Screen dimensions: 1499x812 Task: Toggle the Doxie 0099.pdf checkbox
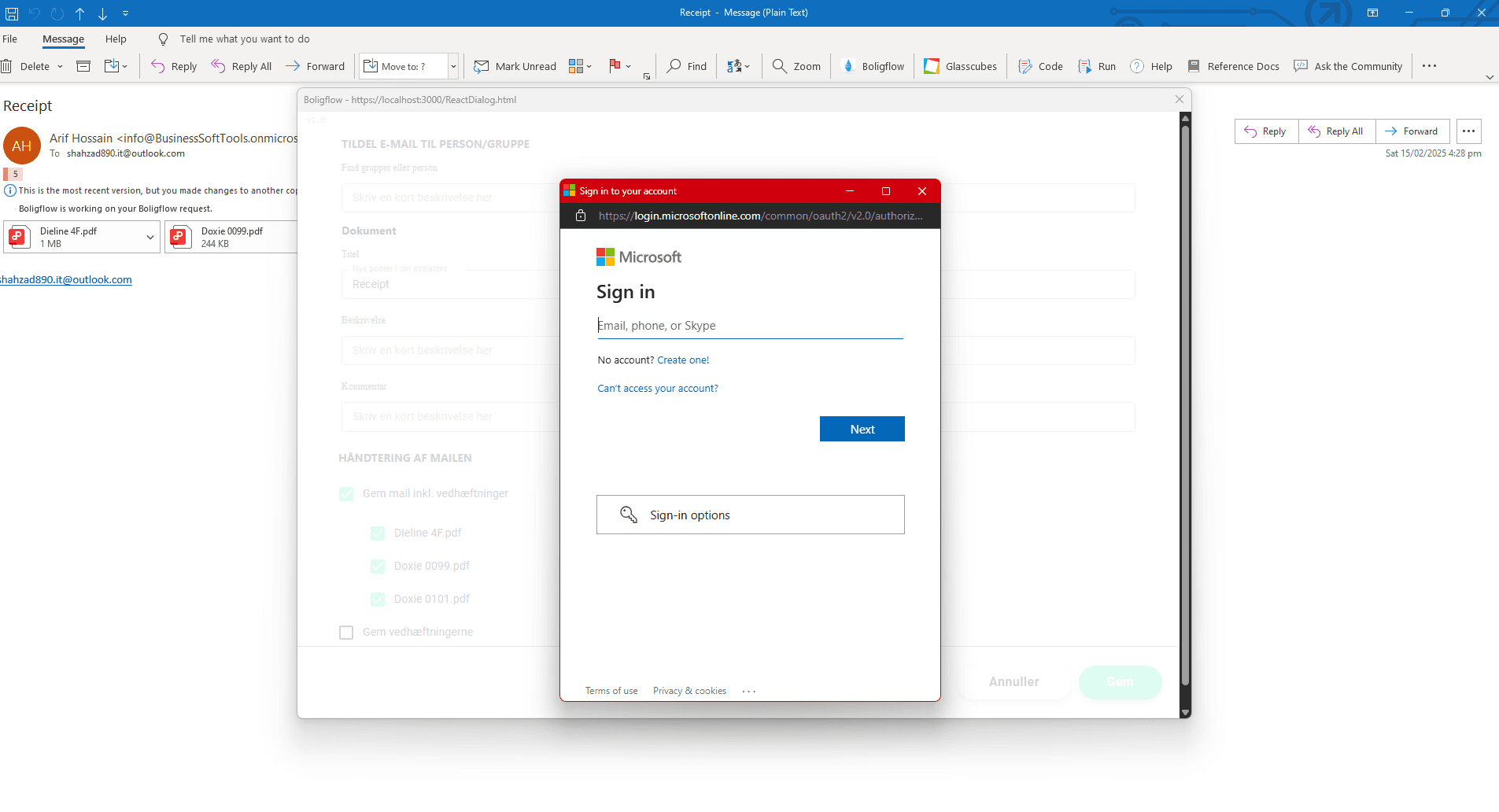point(378,566)
